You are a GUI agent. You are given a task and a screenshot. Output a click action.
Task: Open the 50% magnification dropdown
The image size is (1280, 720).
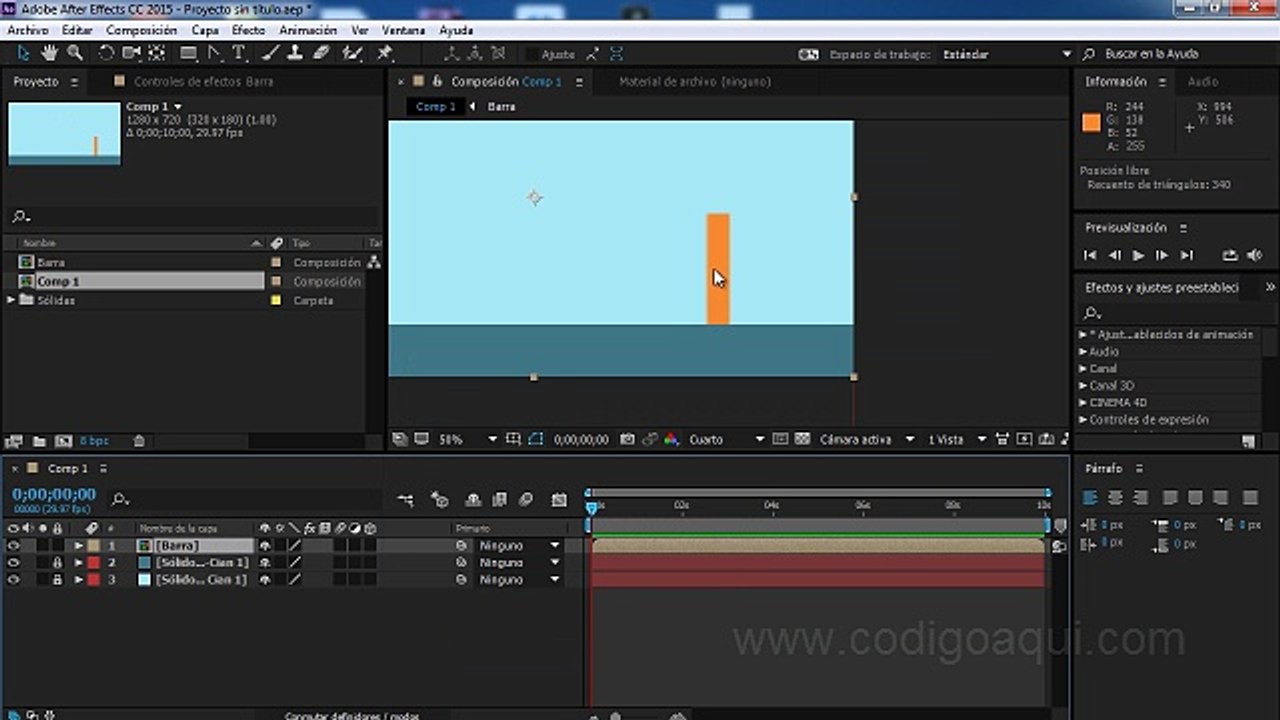pyautogui.click(x=468, y=439)
